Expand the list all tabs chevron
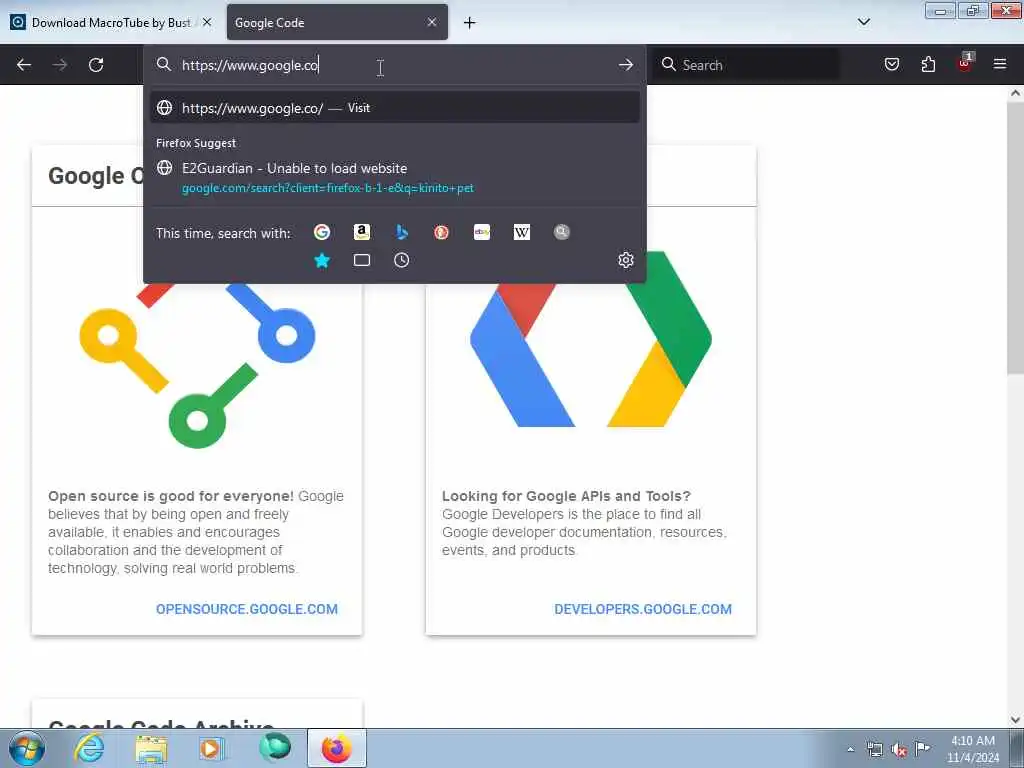This screenshot has height=768, width=1024. click(x=863, y=22)
